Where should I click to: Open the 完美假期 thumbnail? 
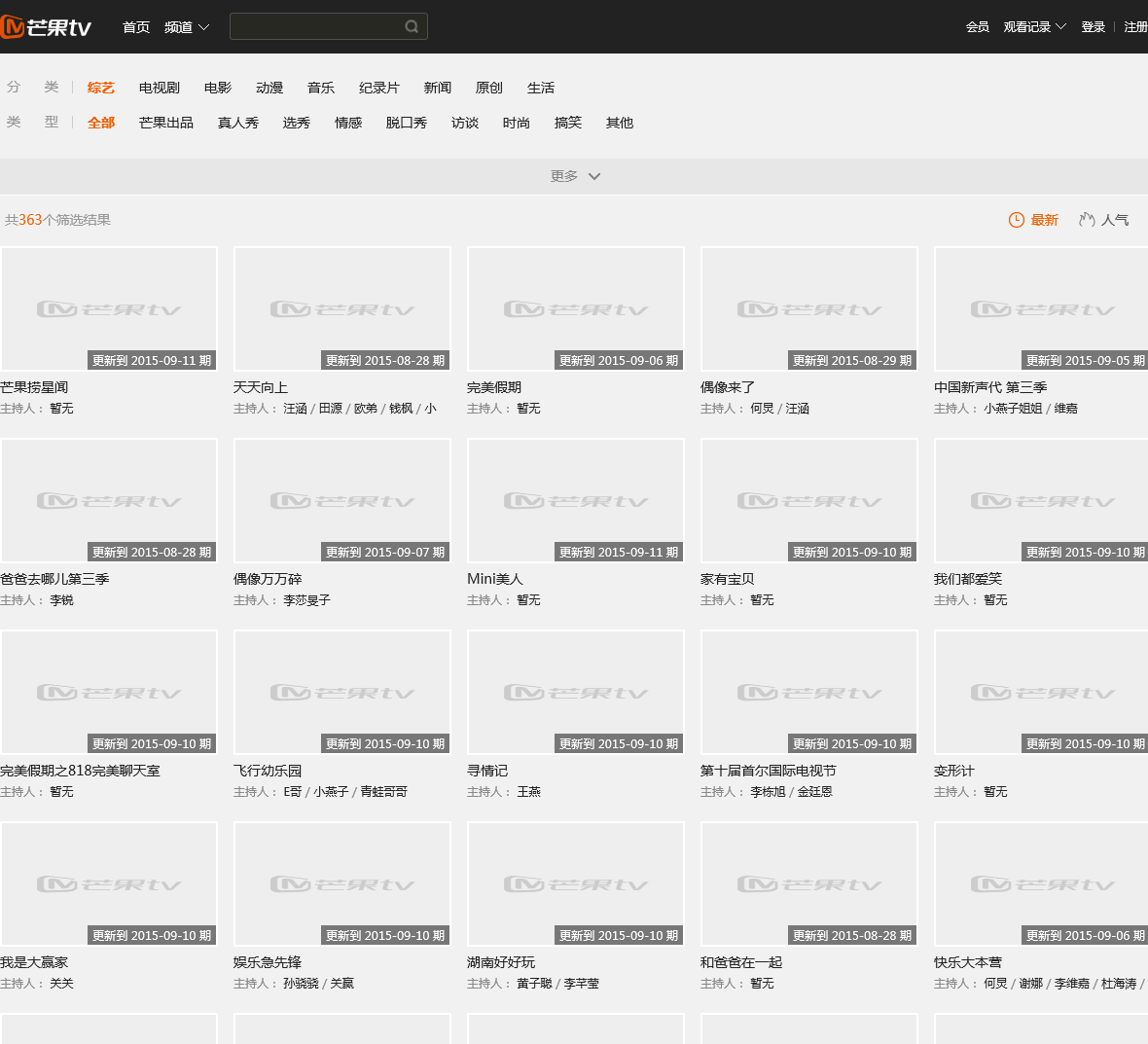(x=576, y=309)
